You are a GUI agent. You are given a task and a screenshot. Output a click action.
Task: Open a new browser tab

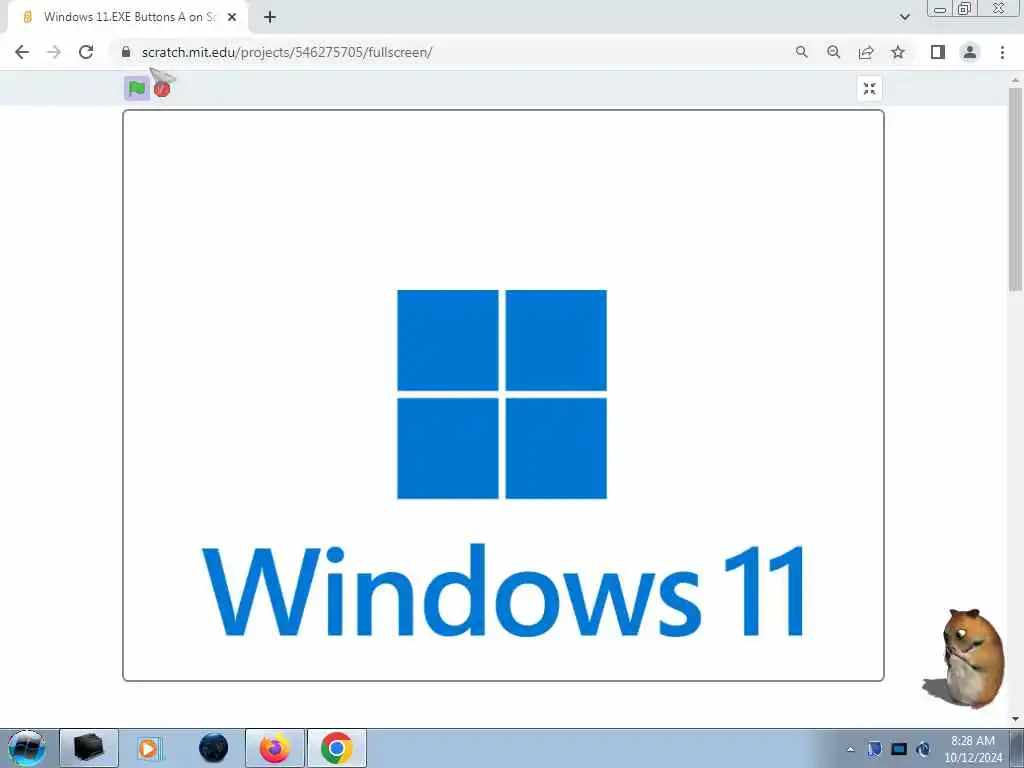point(270,17)
